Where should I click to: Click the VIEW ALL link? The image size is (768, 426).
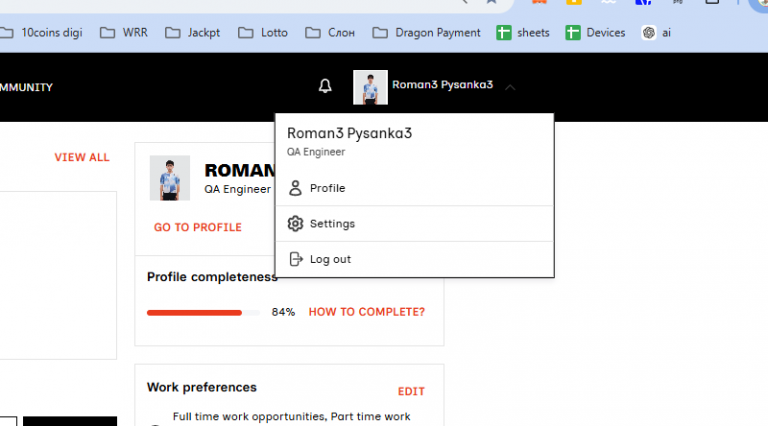[x=82, y=157]
